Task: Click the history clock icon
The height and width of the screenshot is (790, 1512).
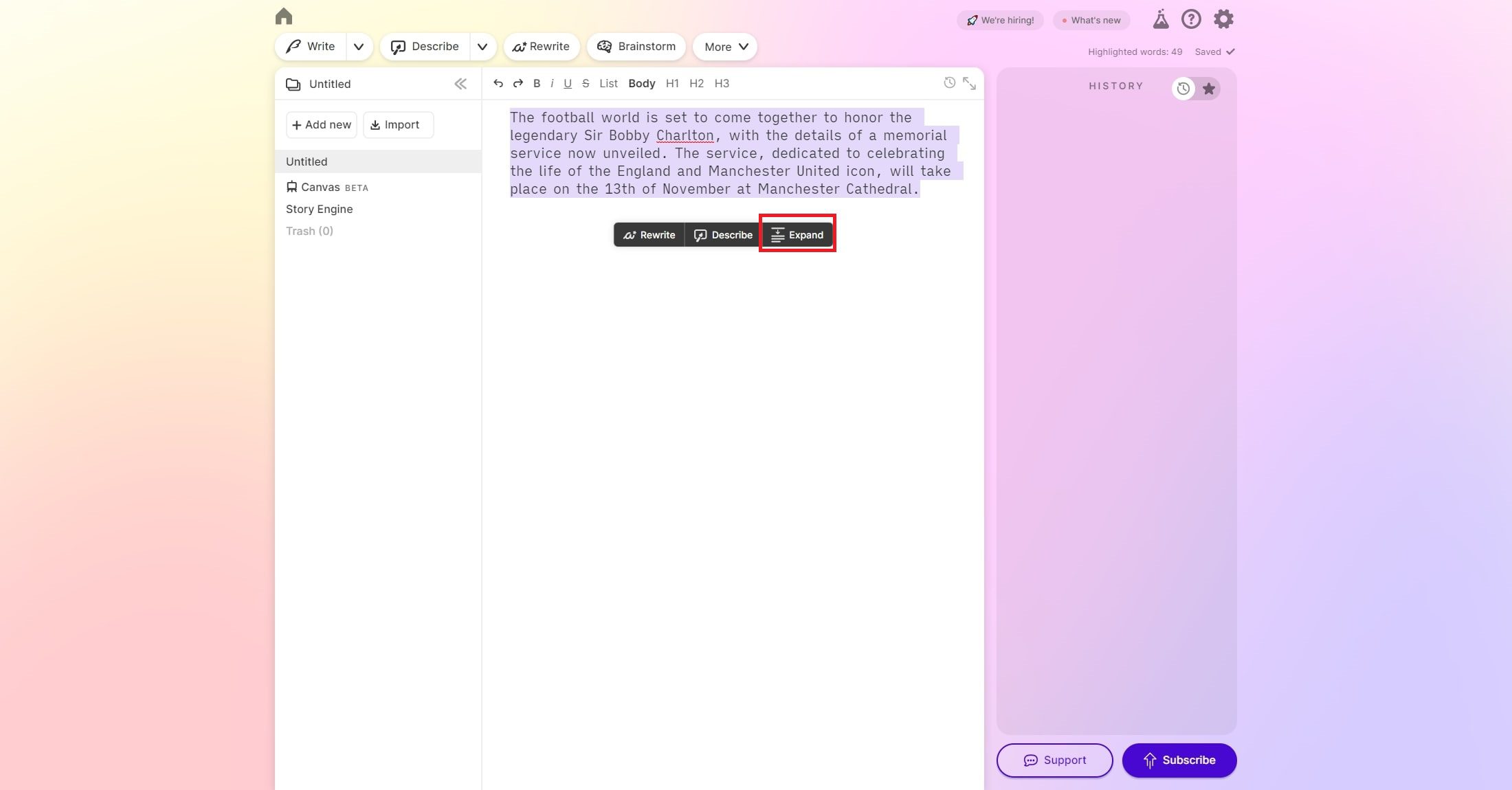Action: pyautogui.click(x=1183, y=89)
